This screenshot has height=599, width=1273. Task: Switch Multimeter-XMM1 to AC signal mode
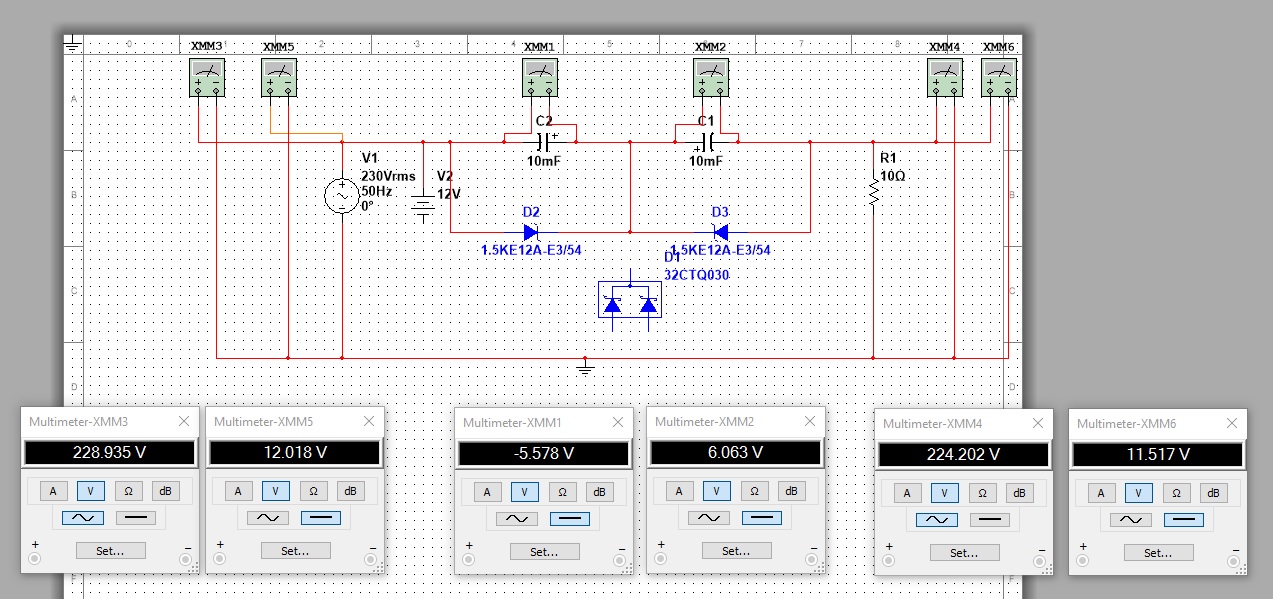coord(516,519)
